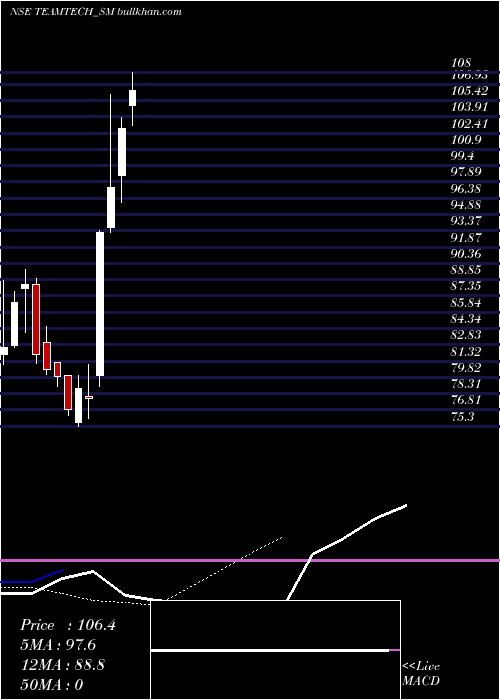Click the 5MA : 97.6 readout
Image resolution: width=500 pixels, height=700 pixels.
pos(58,645)
